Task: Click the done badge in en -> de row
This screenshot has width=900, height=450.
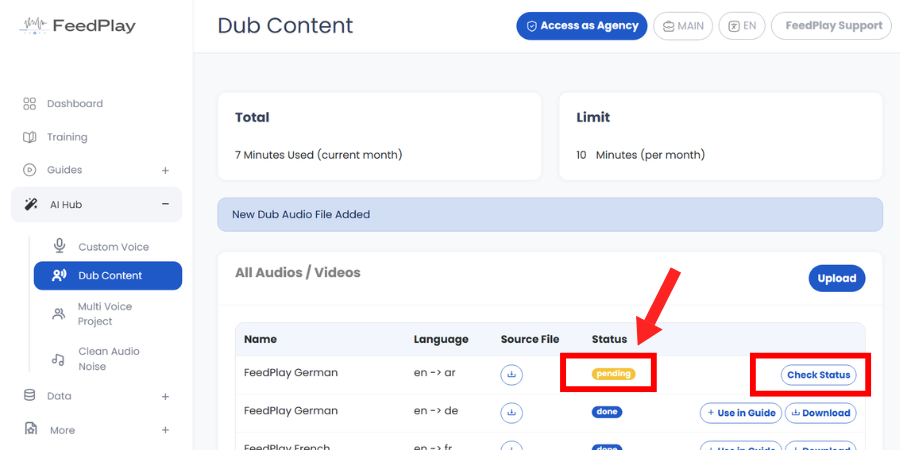Action: [607, 412]
